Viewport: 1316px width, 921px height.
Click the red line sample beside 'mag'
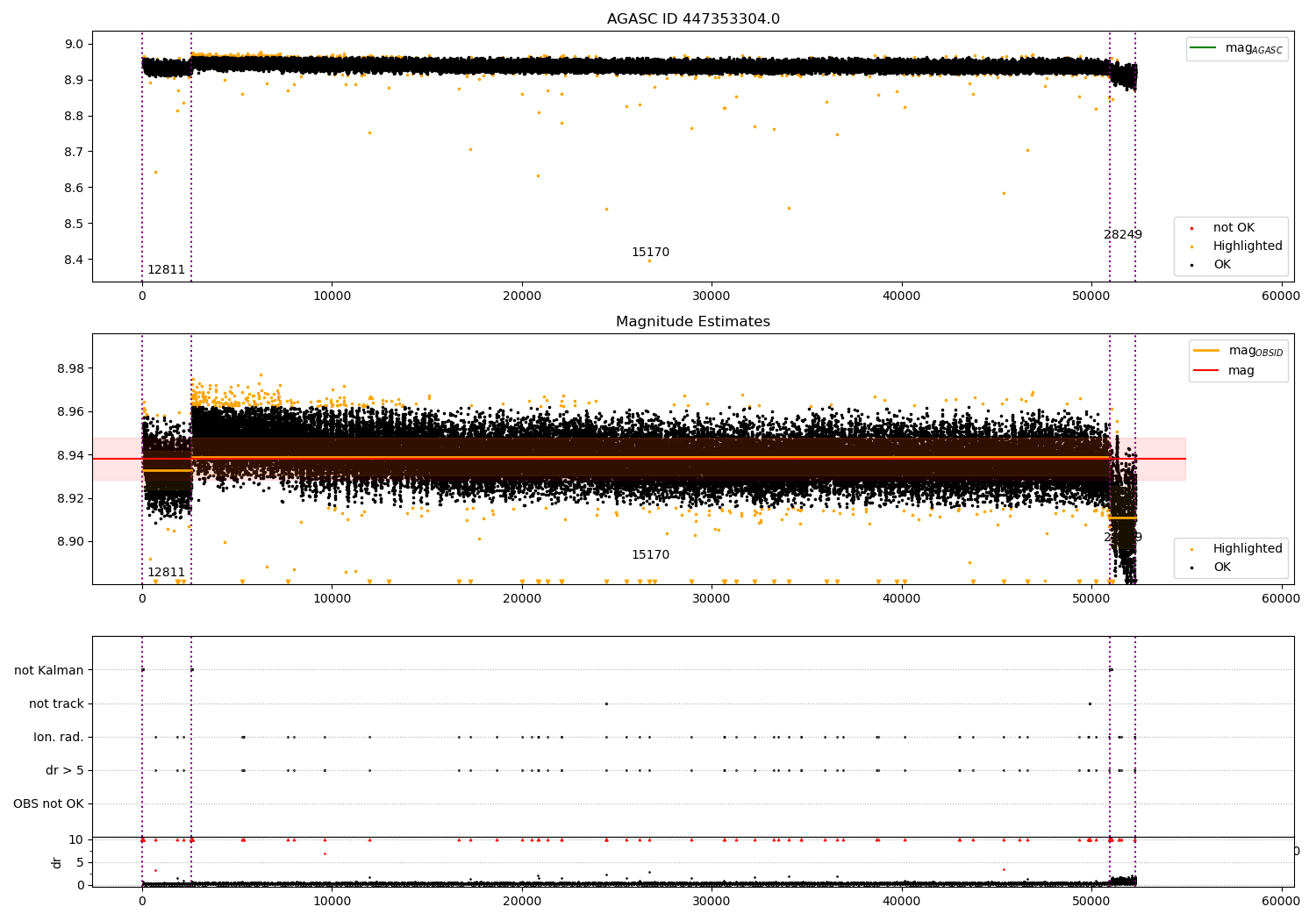(x=1206, y=370)
